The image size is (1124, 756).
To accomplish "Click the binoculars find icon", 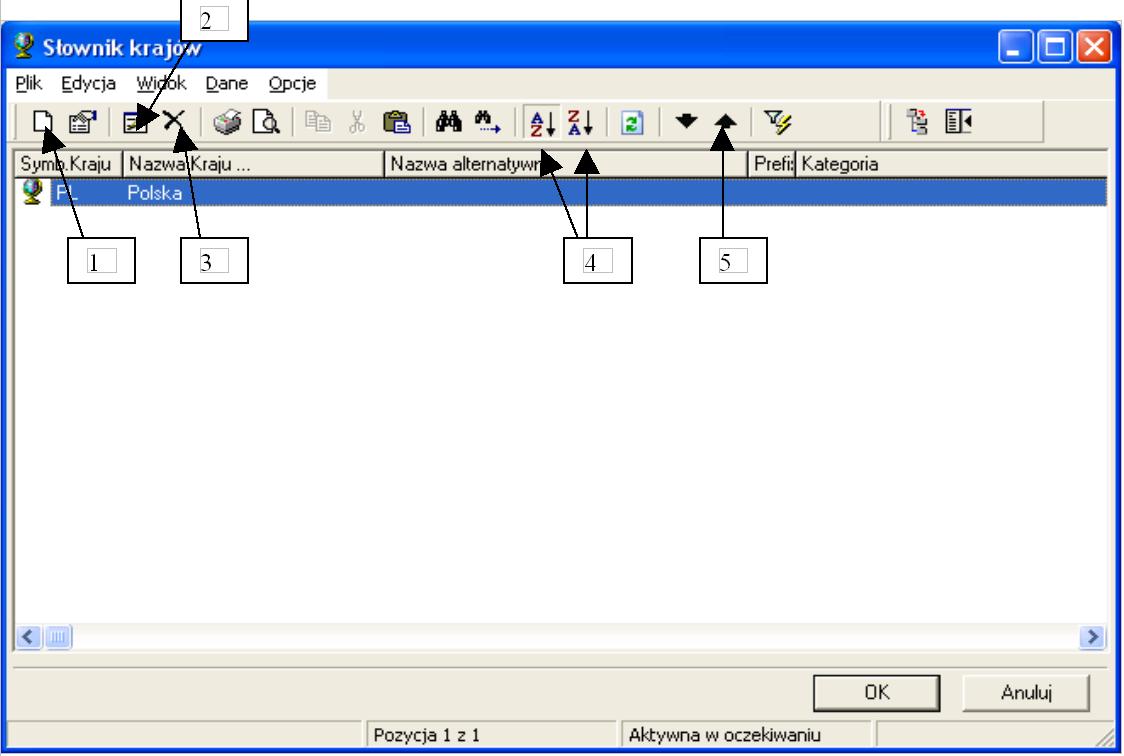I will [x=449, y=121].
